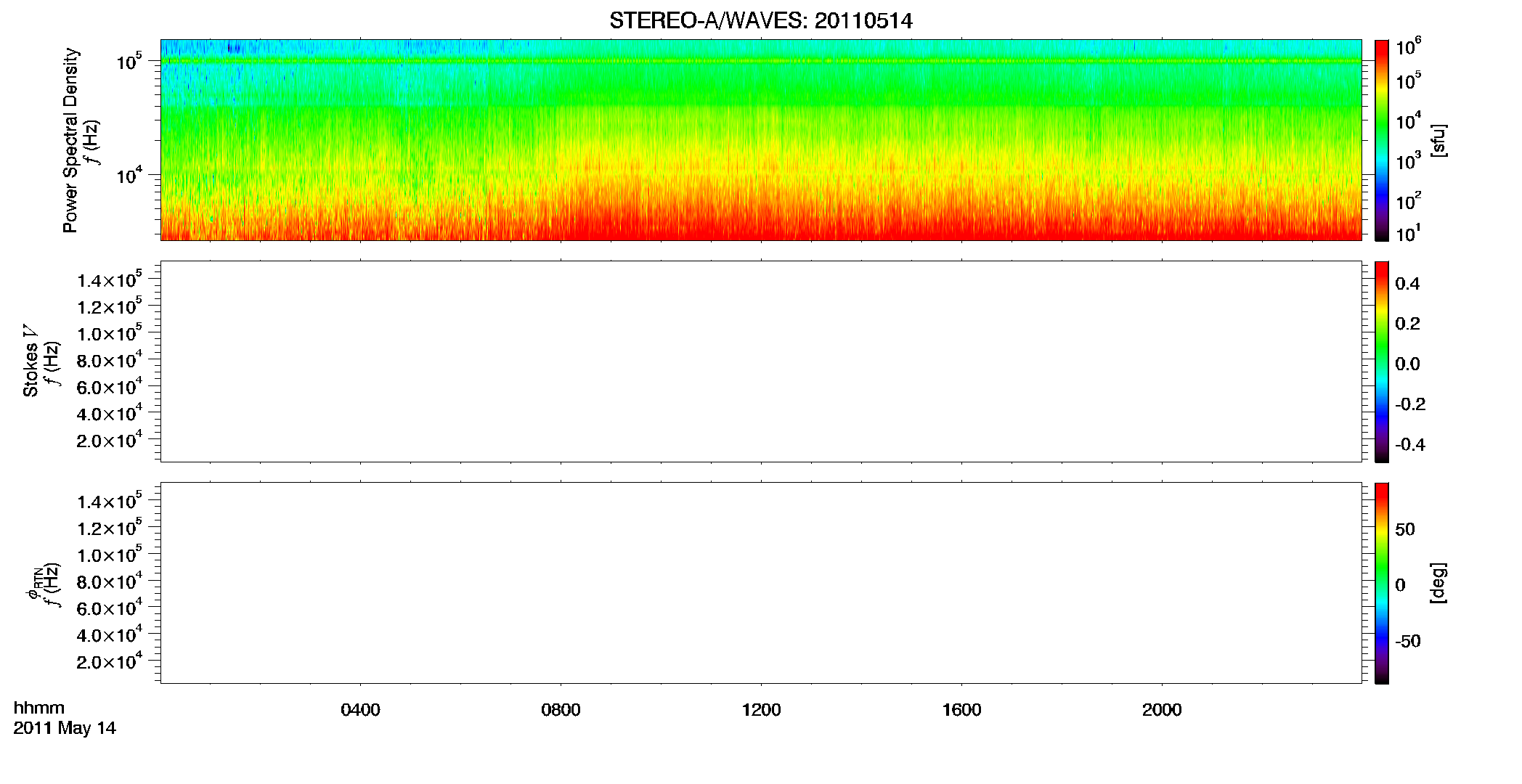
Task: Click the Power Spectral Density axis label
Action: [x=70, y=140]
